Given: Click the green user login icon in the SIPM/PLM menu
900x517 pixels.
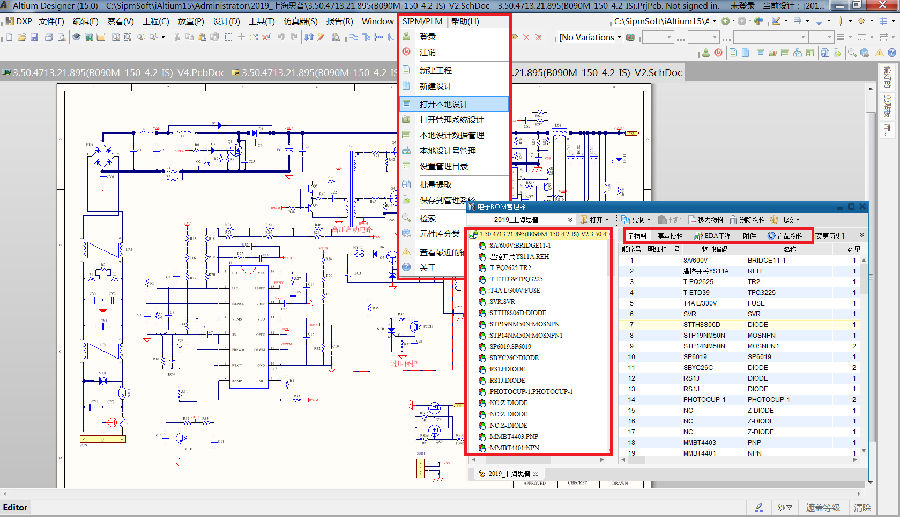Looking at the screenshot, I should point(406,36).
